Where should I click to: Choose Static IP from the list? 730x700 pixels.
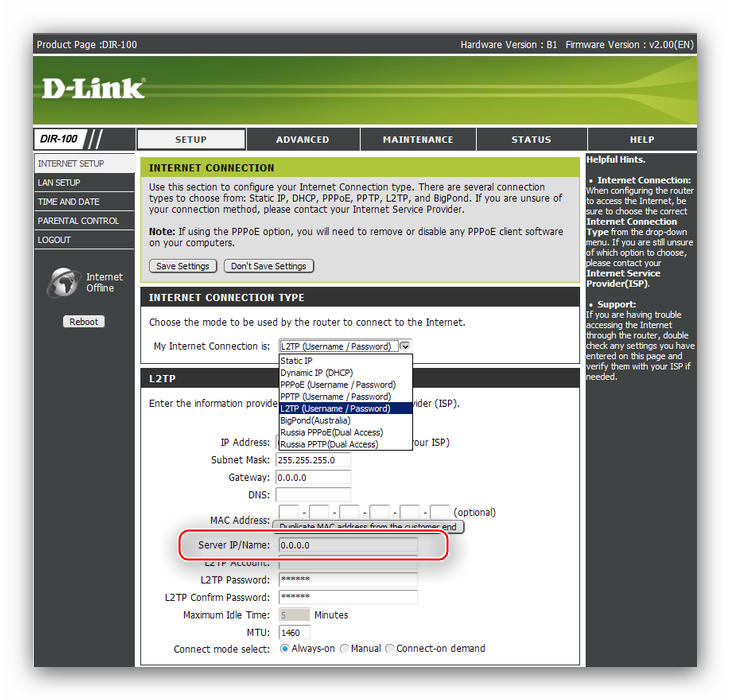click(x=345, y=361)
